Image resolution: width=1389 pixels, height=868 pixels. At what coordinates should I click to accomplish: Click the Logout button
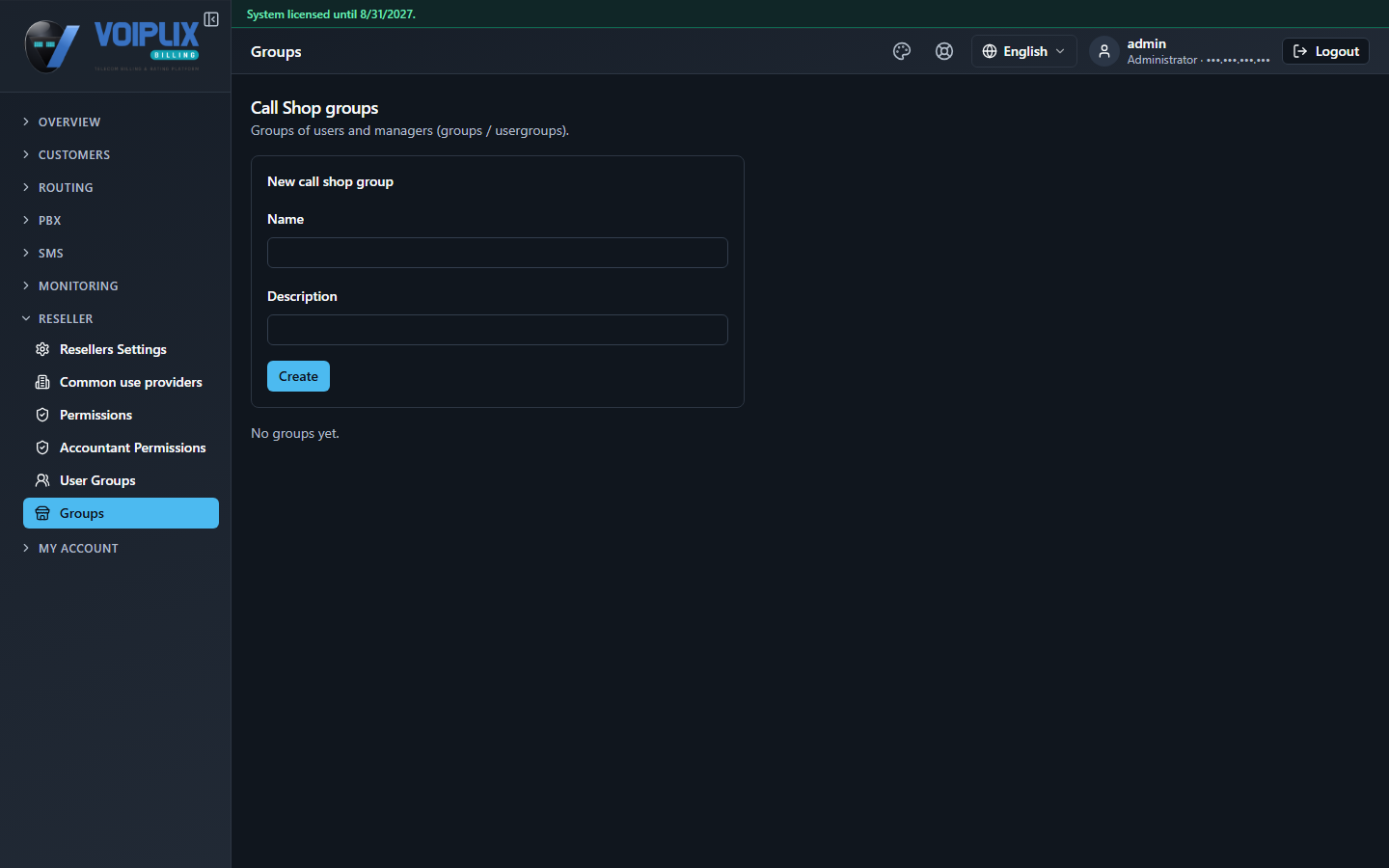[1325, 51]
